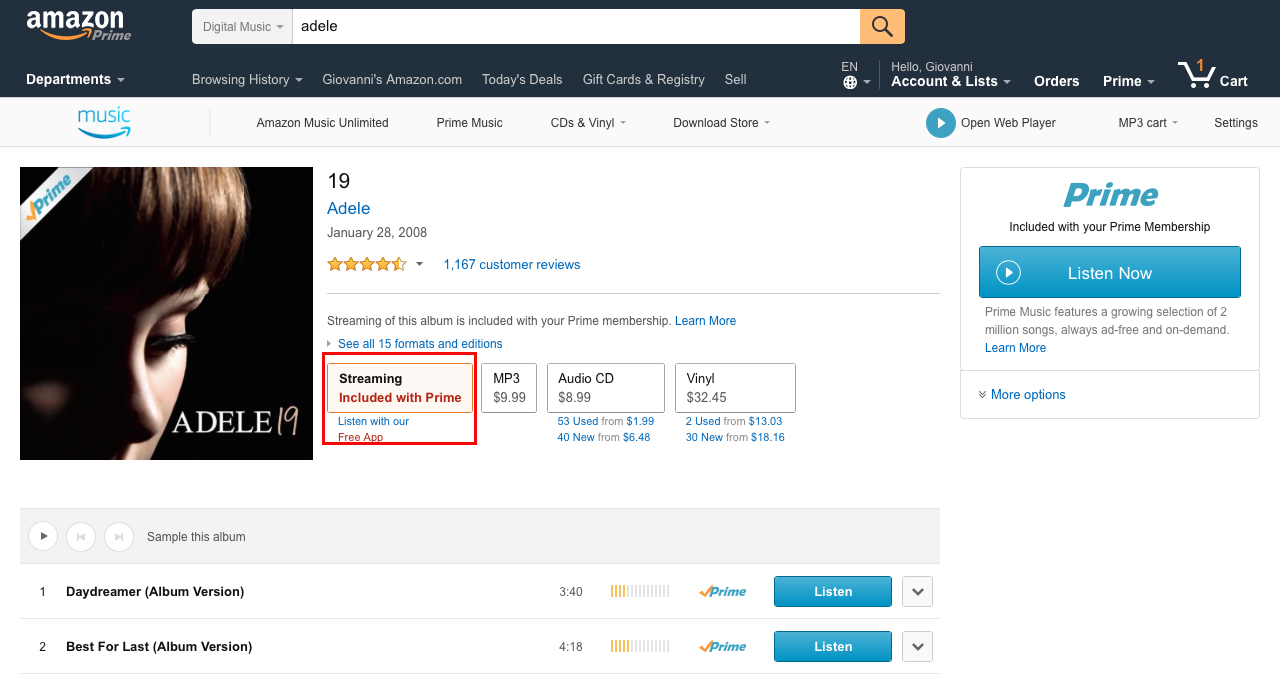Open the Orders page

[1057, 81]
